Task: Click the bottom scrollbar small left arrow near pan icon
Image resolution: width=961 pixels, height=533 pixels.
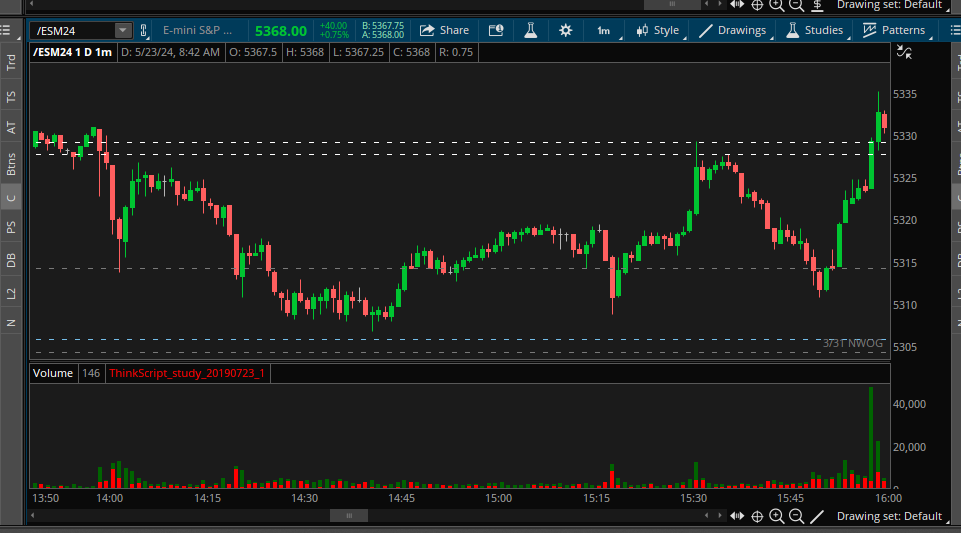Action: click(x=707, y=516)
